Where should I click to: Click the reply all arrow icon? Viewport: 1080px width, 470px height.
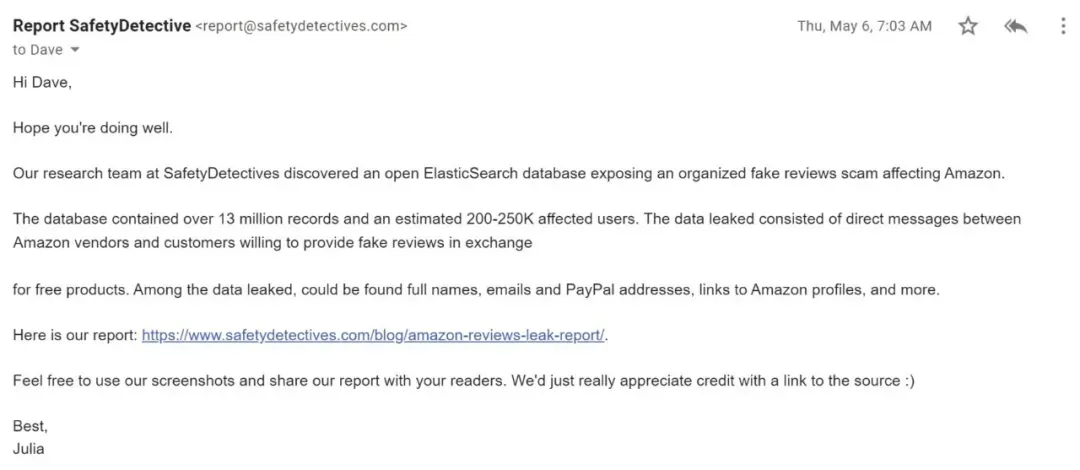[x=1016, y=26]
